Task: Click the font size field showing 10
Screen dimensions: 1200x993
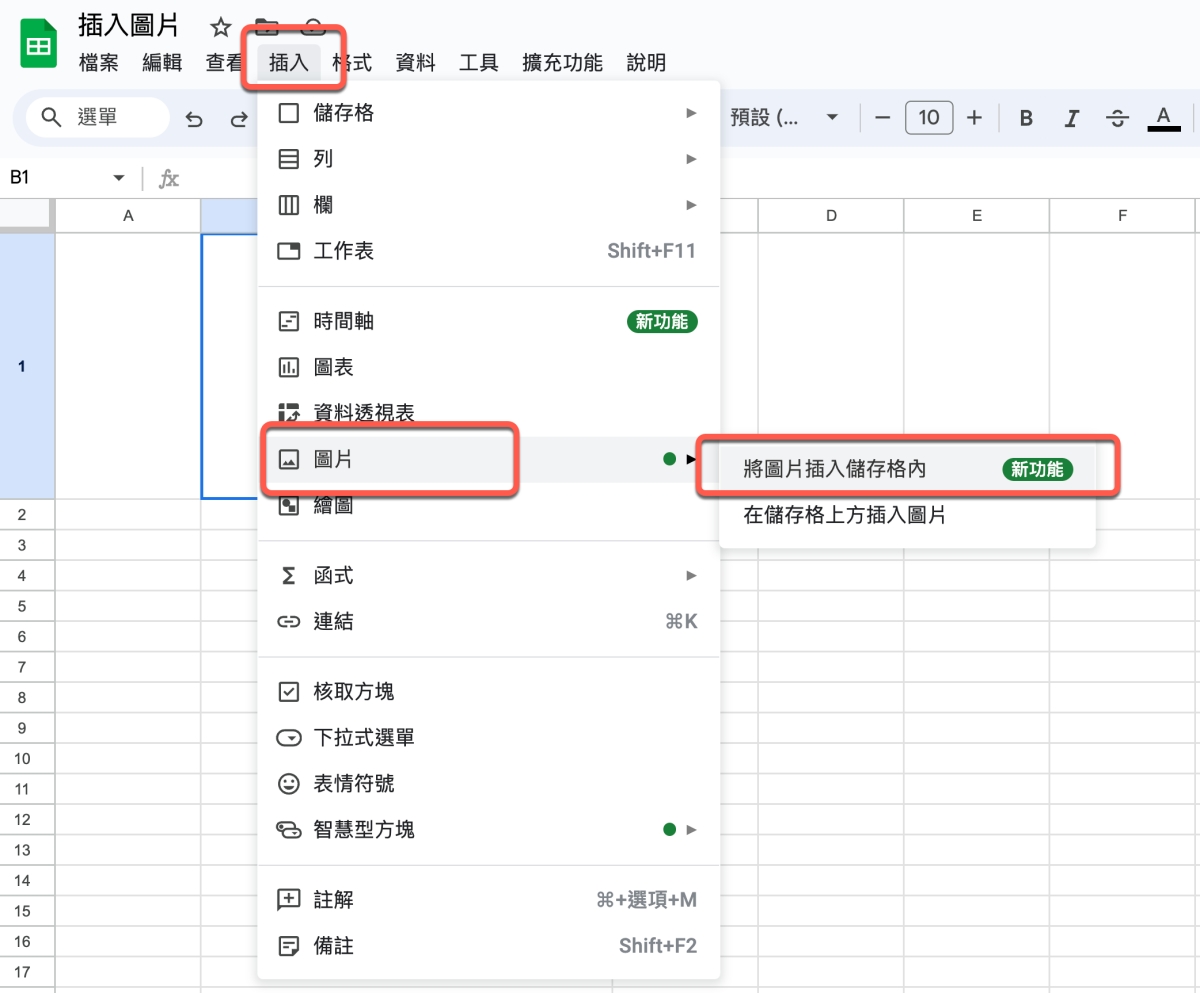Action: 929,118
